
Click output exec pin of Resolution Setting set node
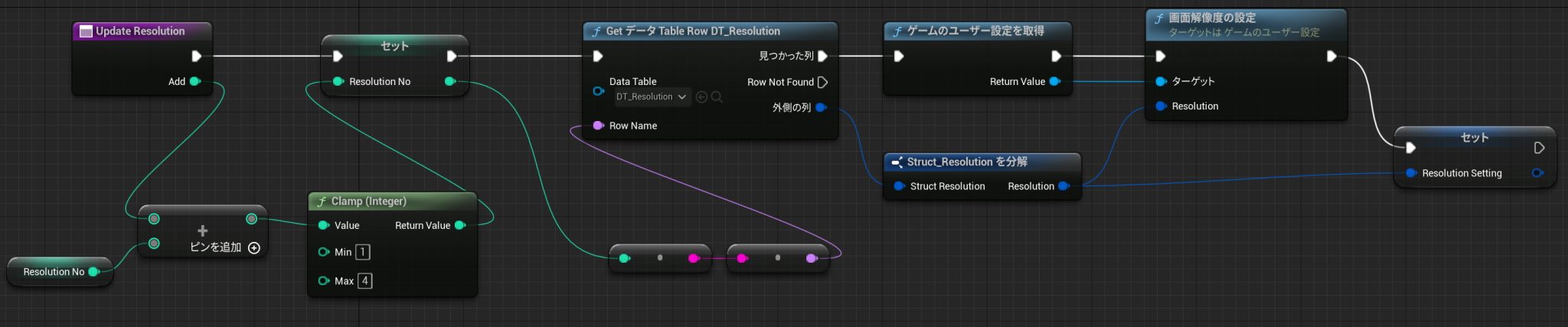tap(1540, 148)
